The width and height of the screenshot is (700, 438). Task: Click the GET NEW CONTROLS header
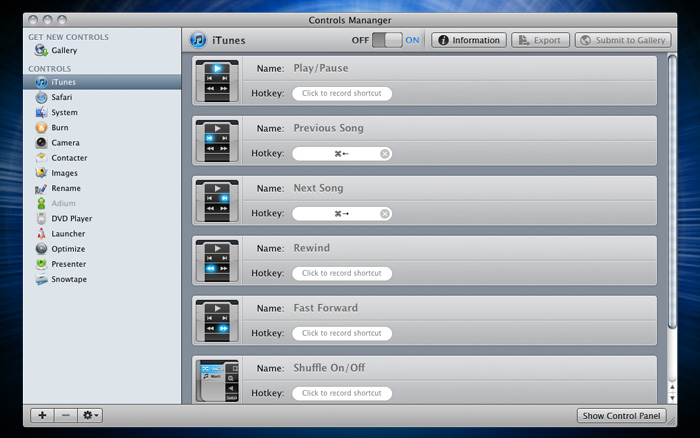pos(68,37)
